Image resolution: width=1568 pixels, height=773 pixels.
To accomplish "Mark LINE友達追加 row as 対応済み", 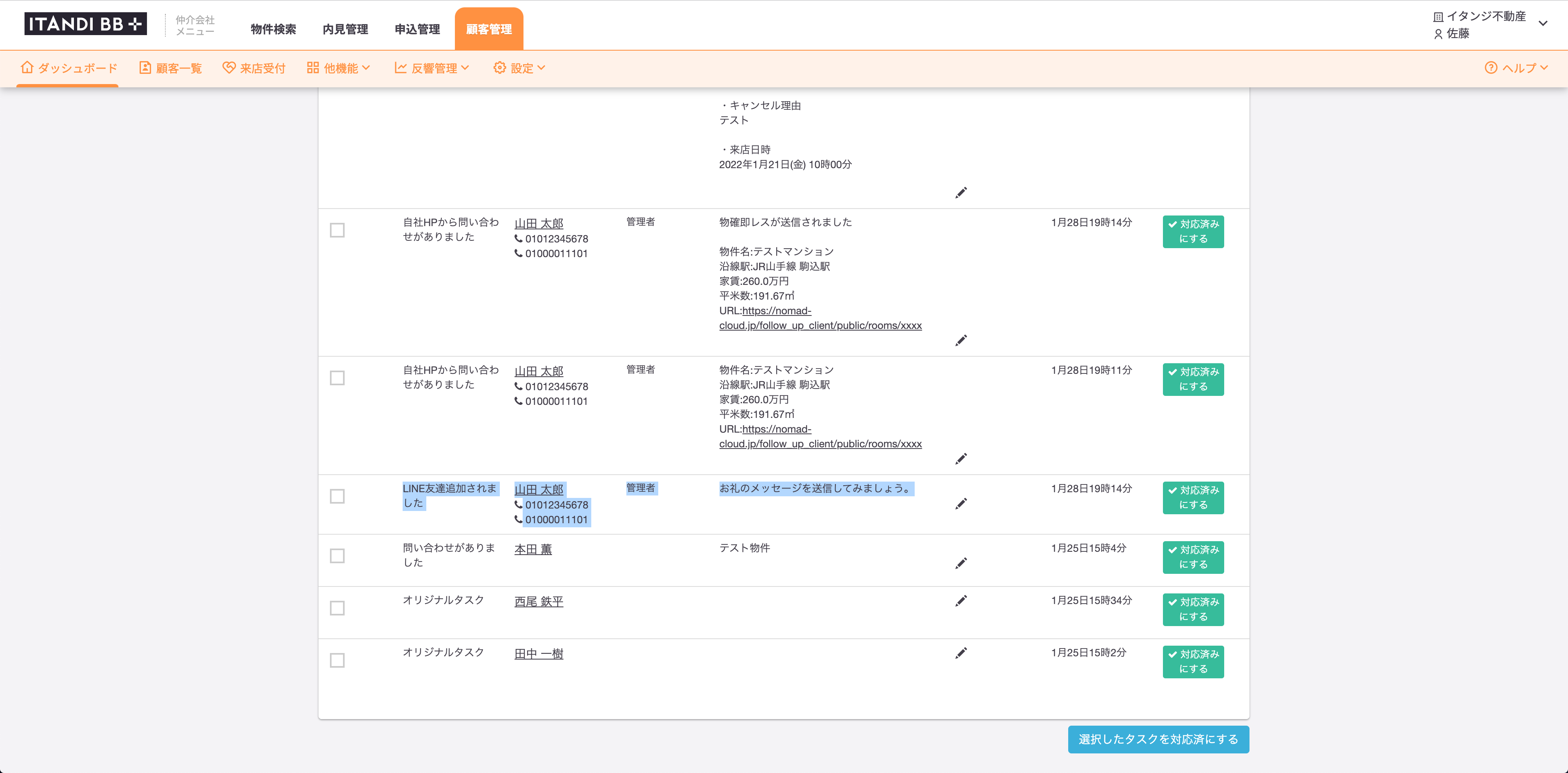I will point(1193,498).
